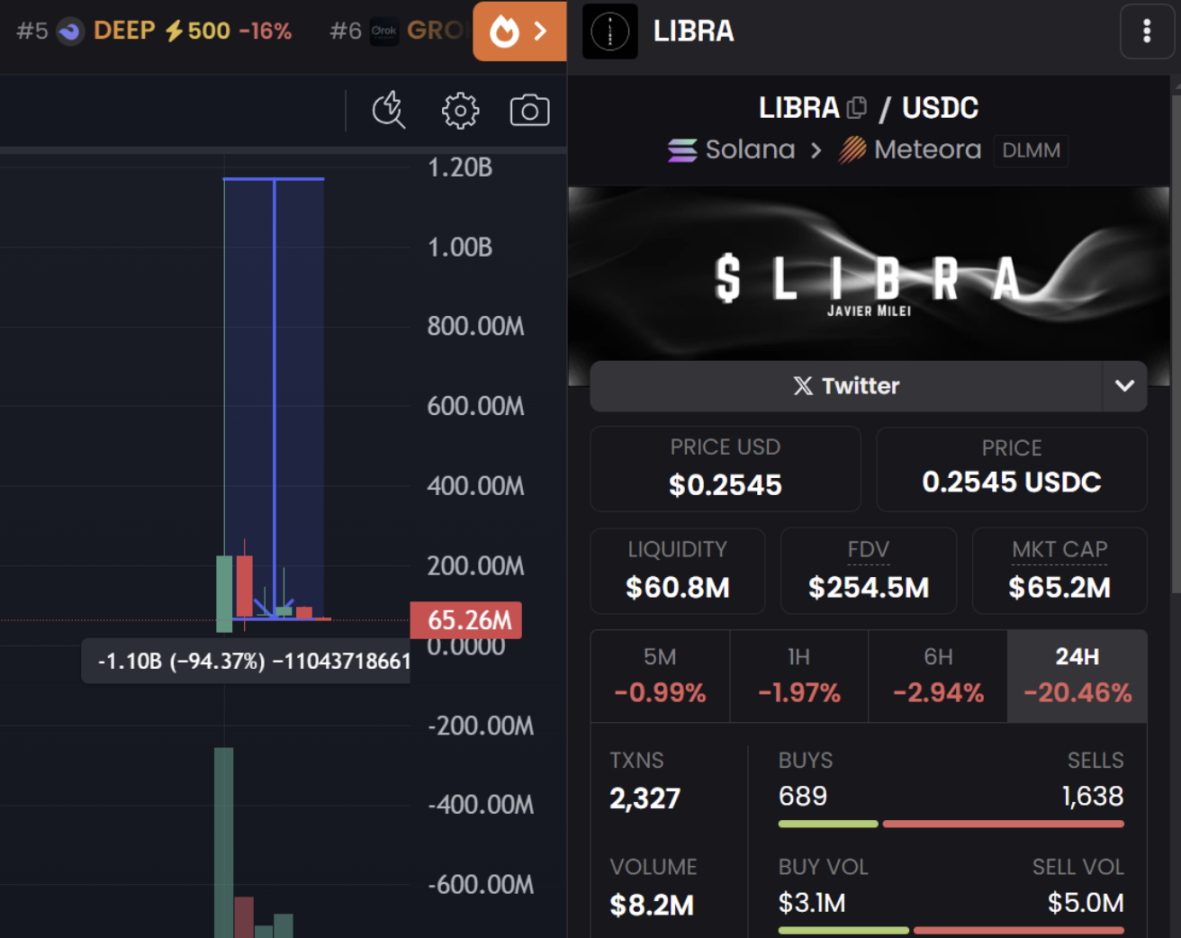Click the MKT CAP $65.2M box
Image resolution: width=1181 pixels, height=938 pixels.
coord(1059,571)
